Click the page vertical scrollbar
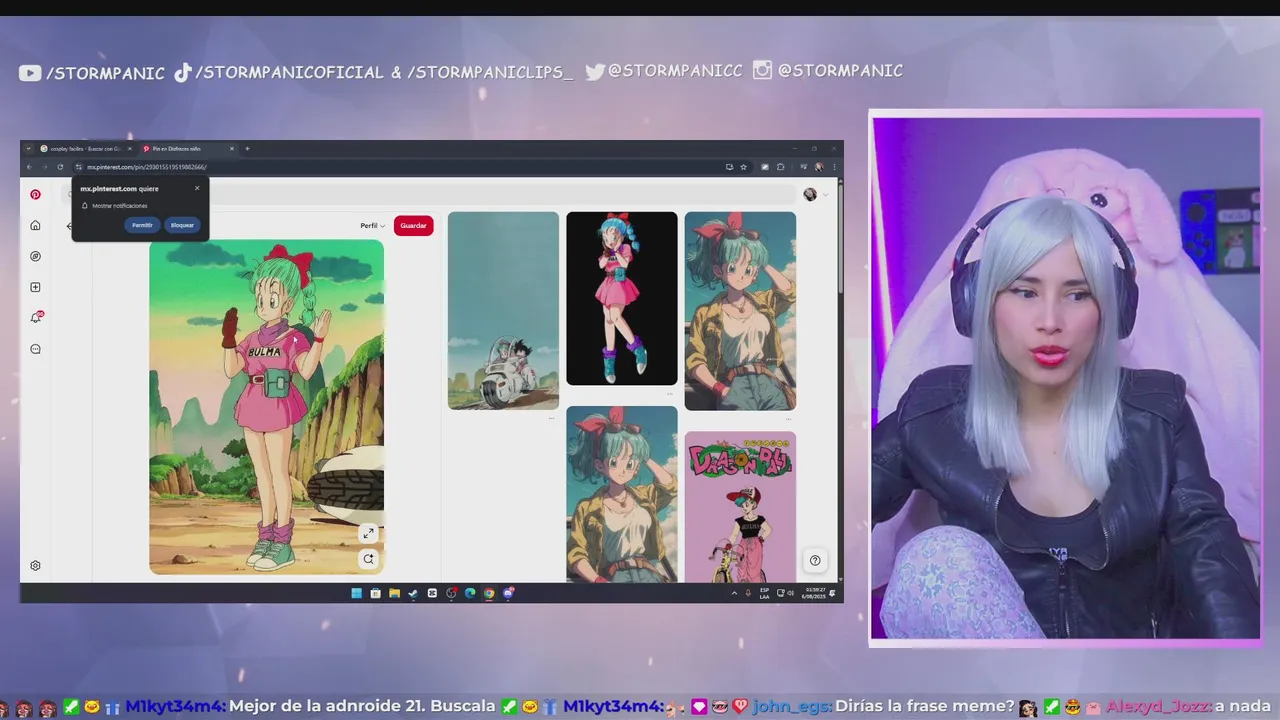 click(x=840, y=240)
